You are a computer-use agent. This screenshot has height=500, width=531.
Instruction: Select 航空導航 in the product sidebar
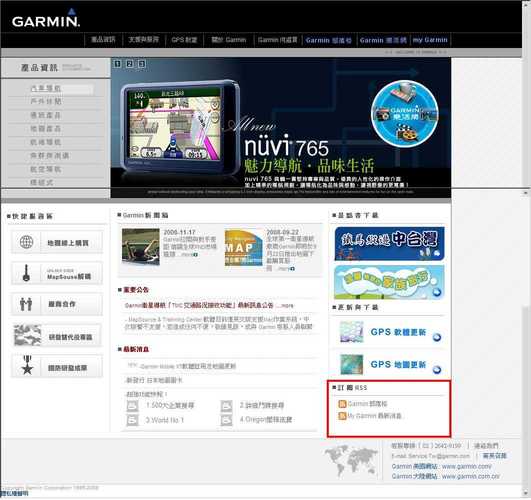point(46,169)
